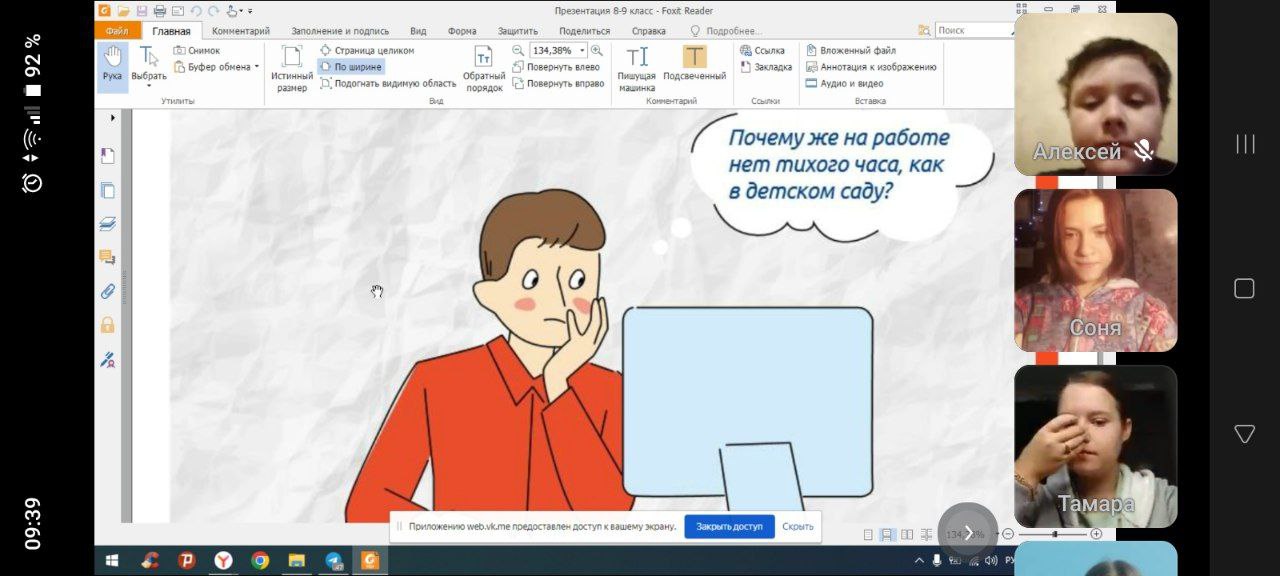1280x576 pixels.
Task: Redo action in quick toolbar
Action: pyautogui.click(x=213, y=11)
